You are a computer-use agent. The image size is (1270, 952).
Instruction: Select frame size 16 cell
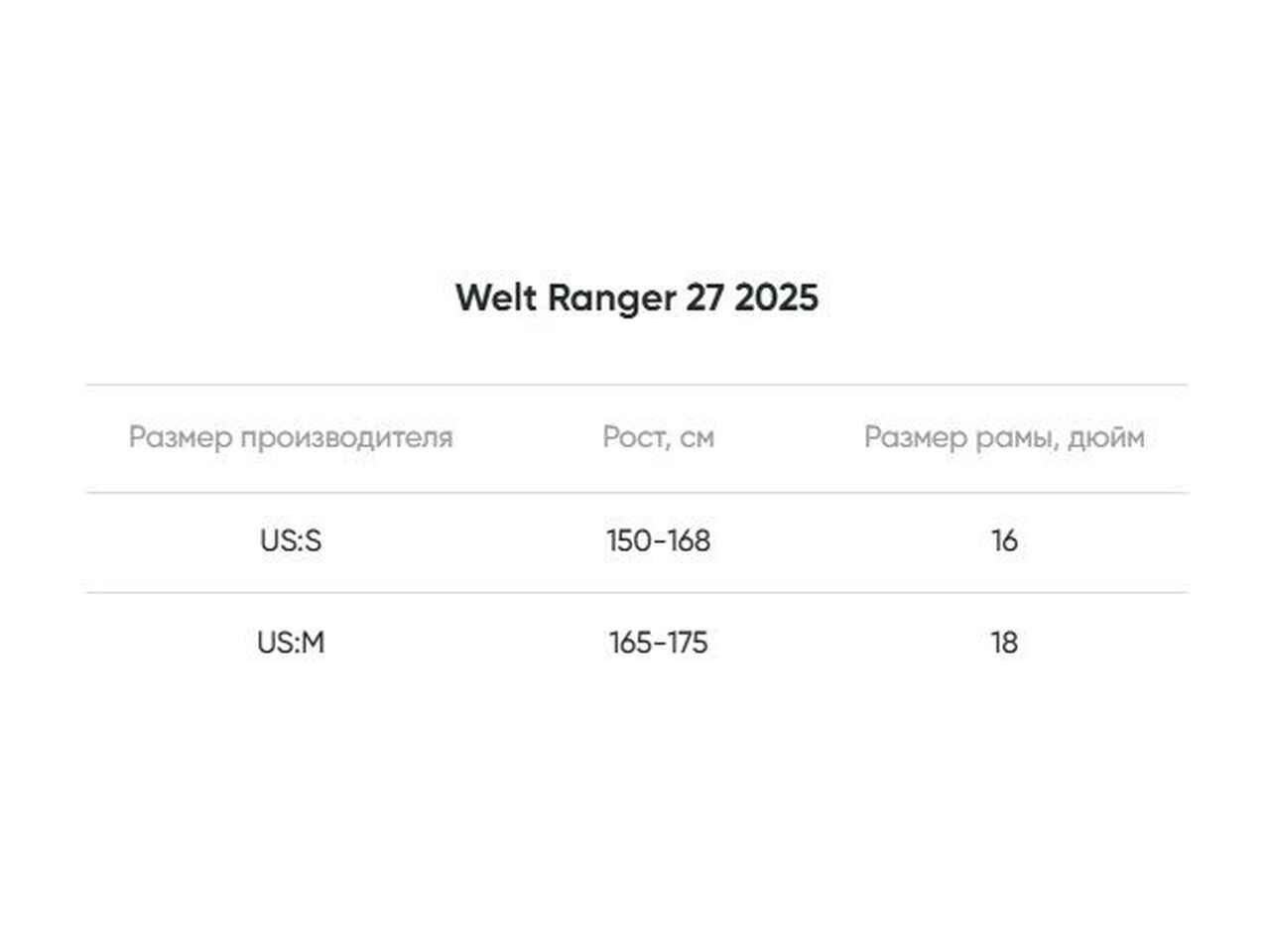1004,541
